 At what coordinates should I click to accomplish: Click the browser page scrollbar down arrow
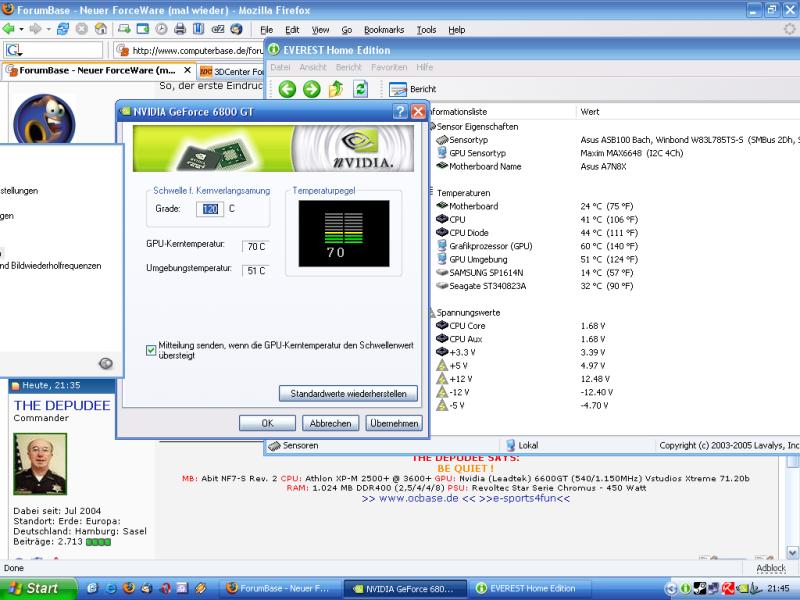[x=792, y=553]
